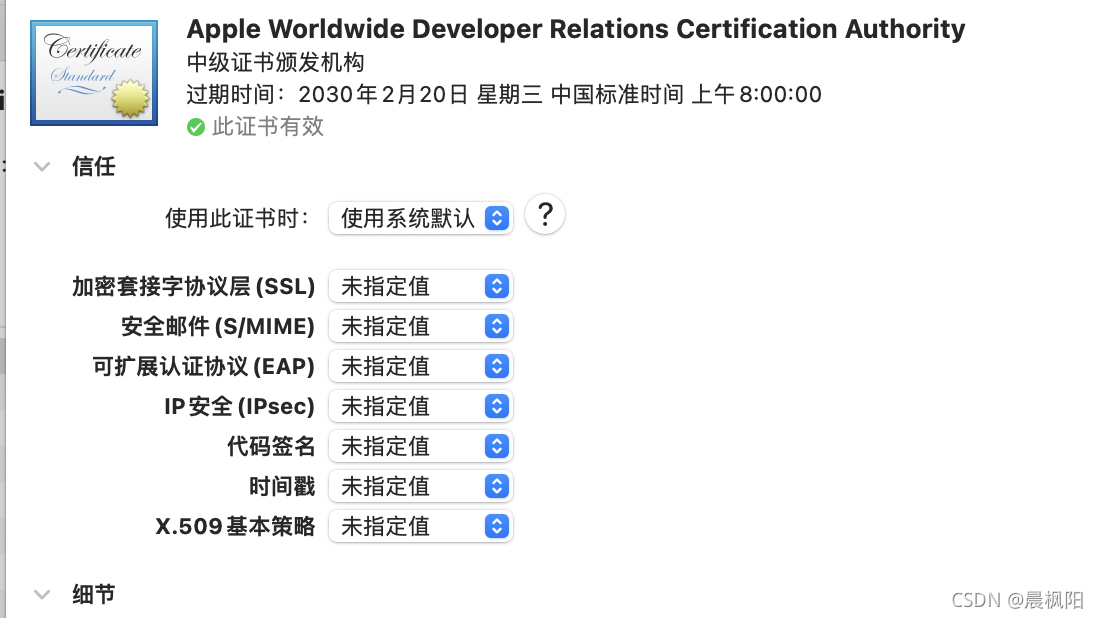Screen dimensions: 1098x618
Task: Click the green valid certificate checkmark icon
Action: (x=196, y=127)
